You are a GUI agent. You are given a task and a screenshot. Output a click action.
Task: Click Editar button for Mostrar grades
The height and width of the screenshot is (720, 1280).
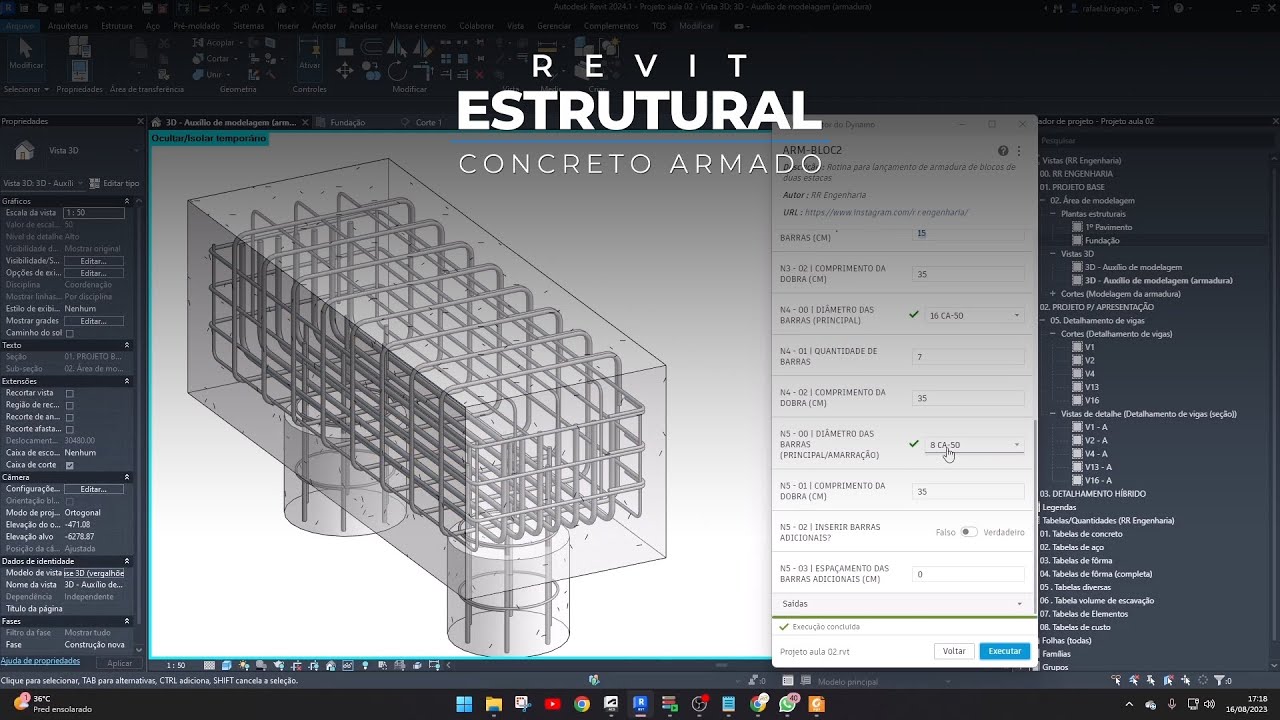pos(94,321)
